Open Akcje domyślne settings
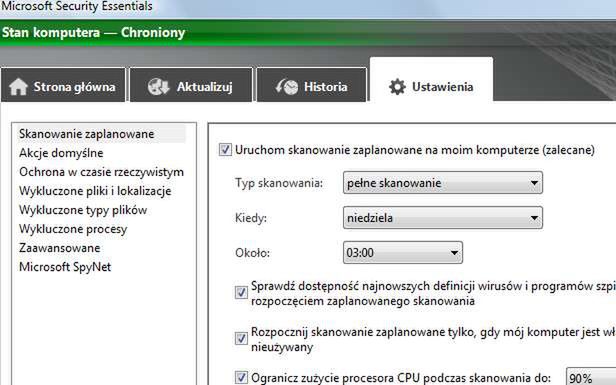Image resolution: width=616 pixels, height=385 pixels. 61,153
